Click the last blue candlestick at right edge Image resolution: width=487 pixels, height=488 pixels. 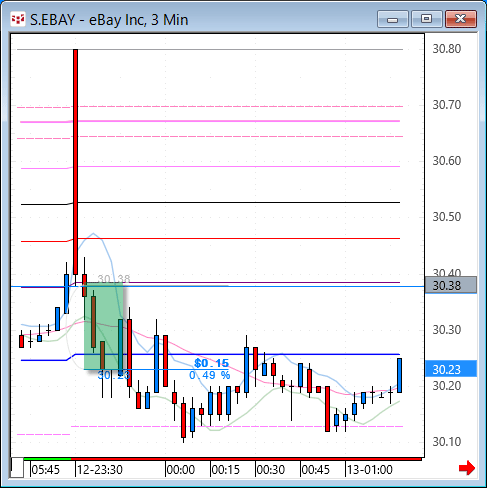[x=399, y=375]
